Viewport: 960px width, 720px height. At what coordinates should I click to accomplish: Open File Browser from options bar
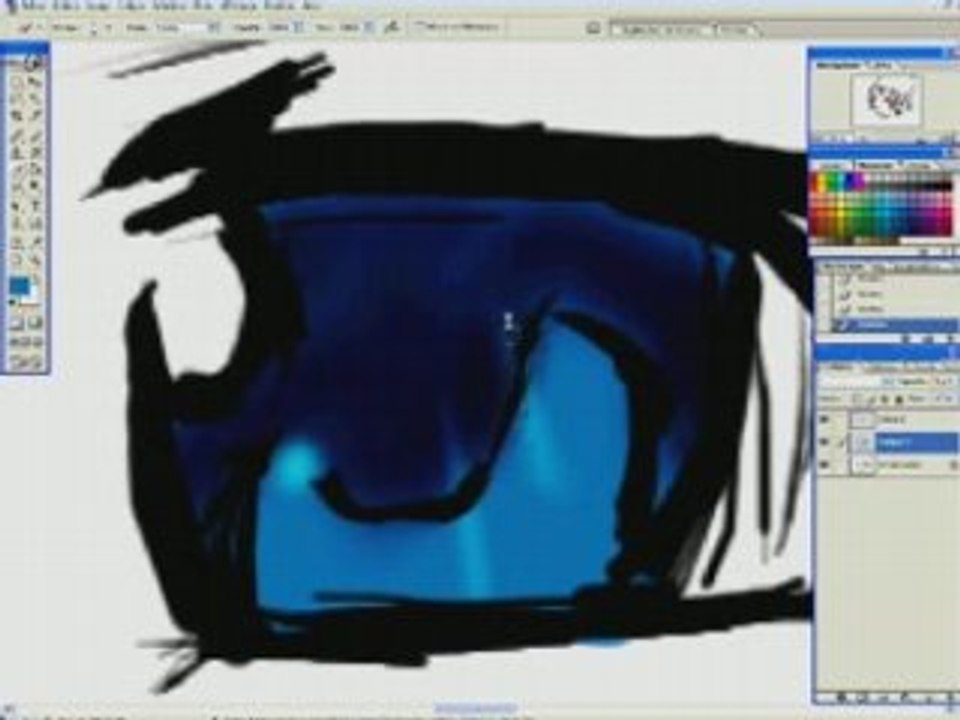pos(593,28)
